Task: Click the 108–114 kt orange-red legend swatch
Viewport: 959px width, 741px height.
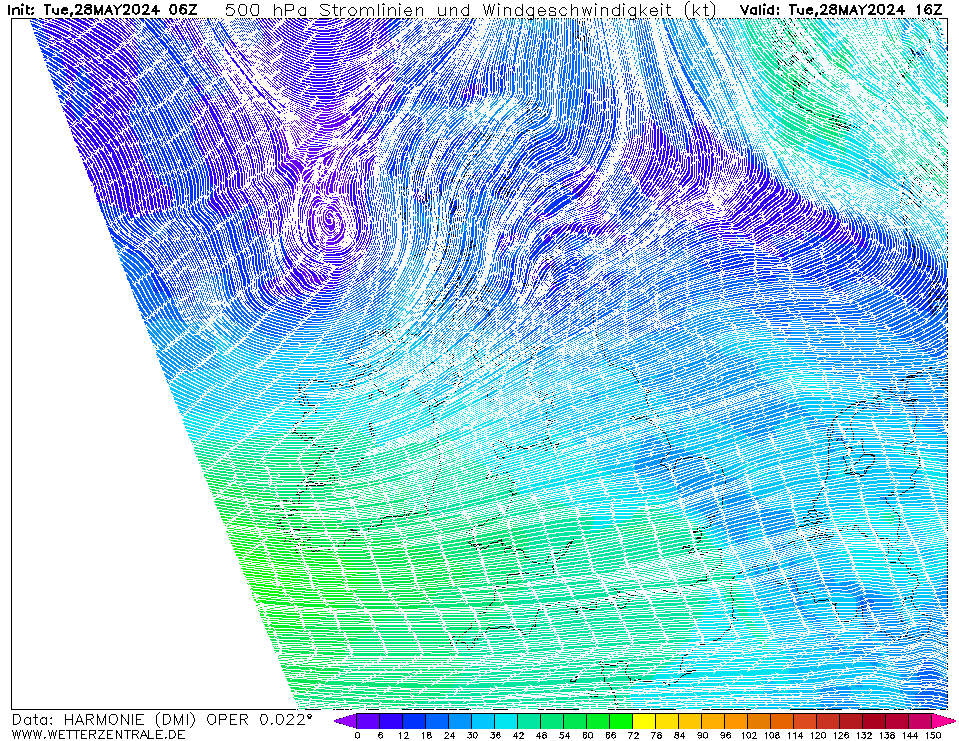Action: coord(782,721)
